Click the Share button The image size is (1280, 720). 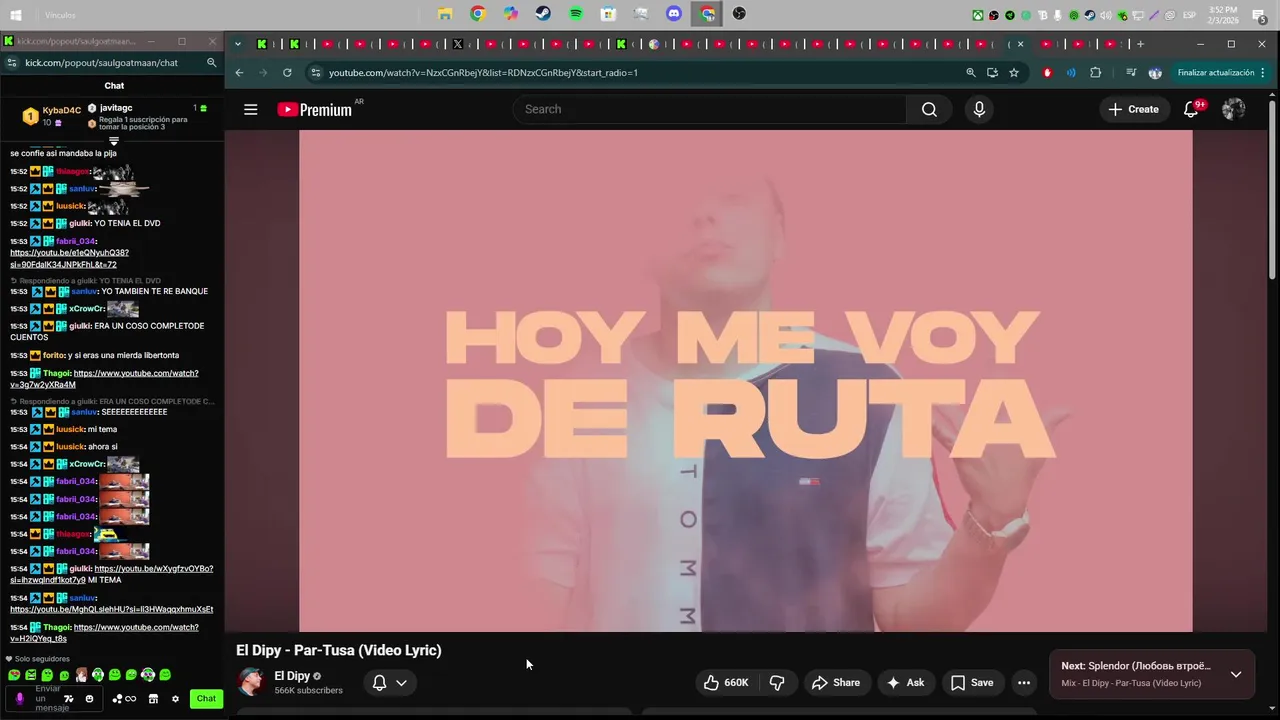click(x=836, y=683)
